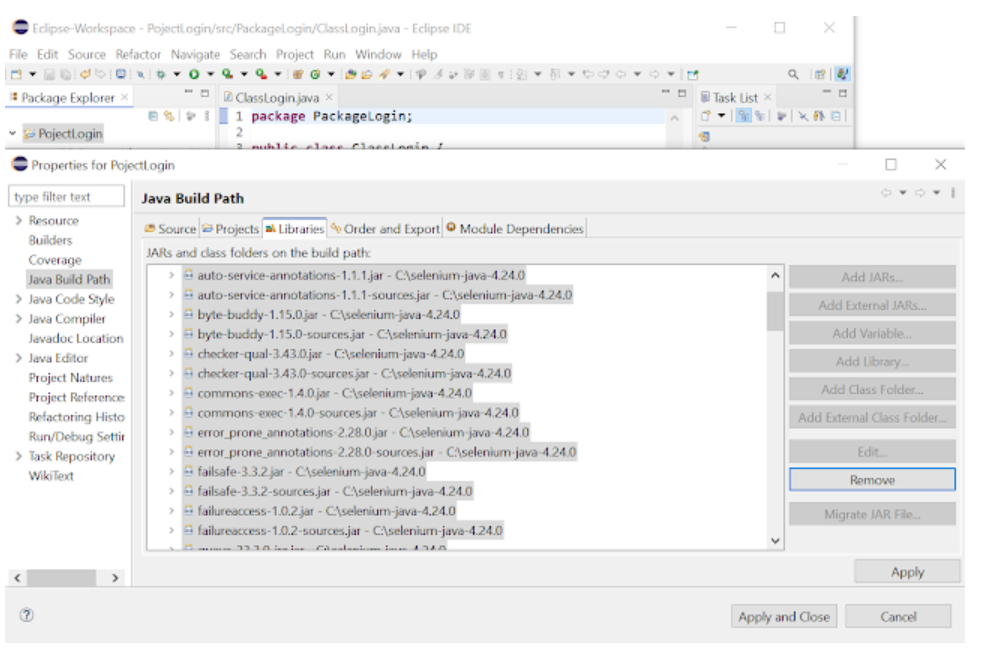
Task: Run the program with the green Run icon
Action: click(x=194, y=74)
